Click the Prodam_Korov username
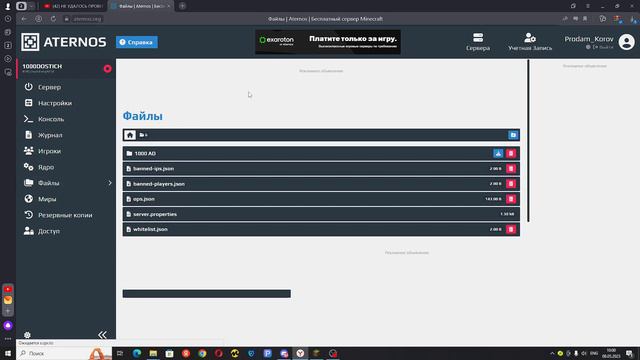640x360 pixels. click(x=589, y=39)
